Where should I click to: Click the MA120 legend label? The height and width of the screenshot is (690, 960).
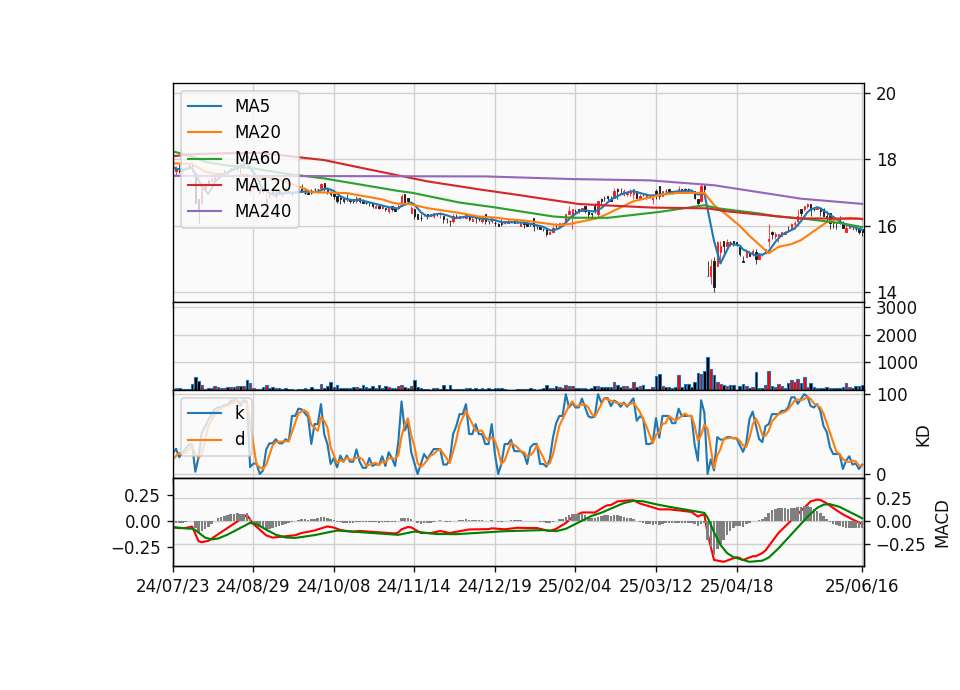coord(263,184)
